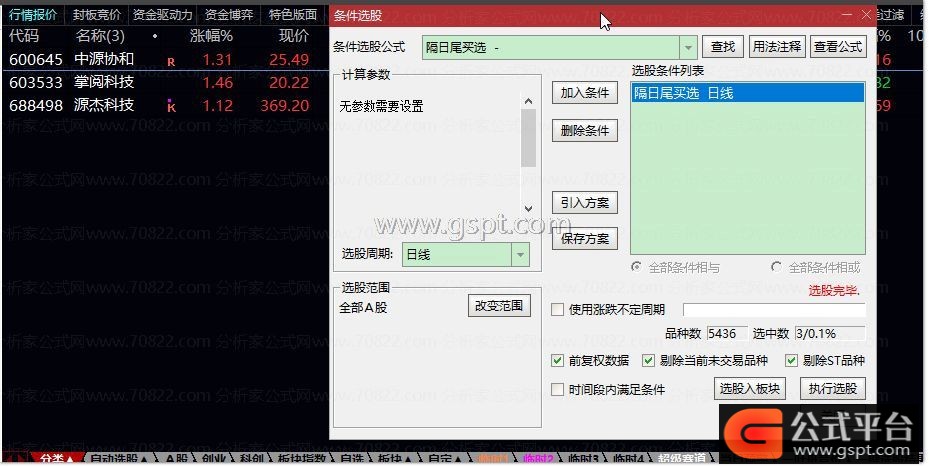Click the scroll-up arrow in 计算参数 panel

(x=529, y=101)
